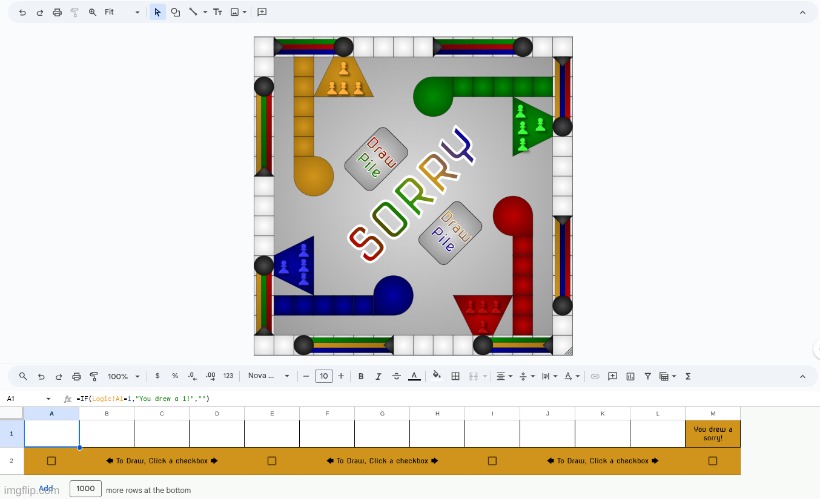Check the column I checkbox

pos(492,461)
